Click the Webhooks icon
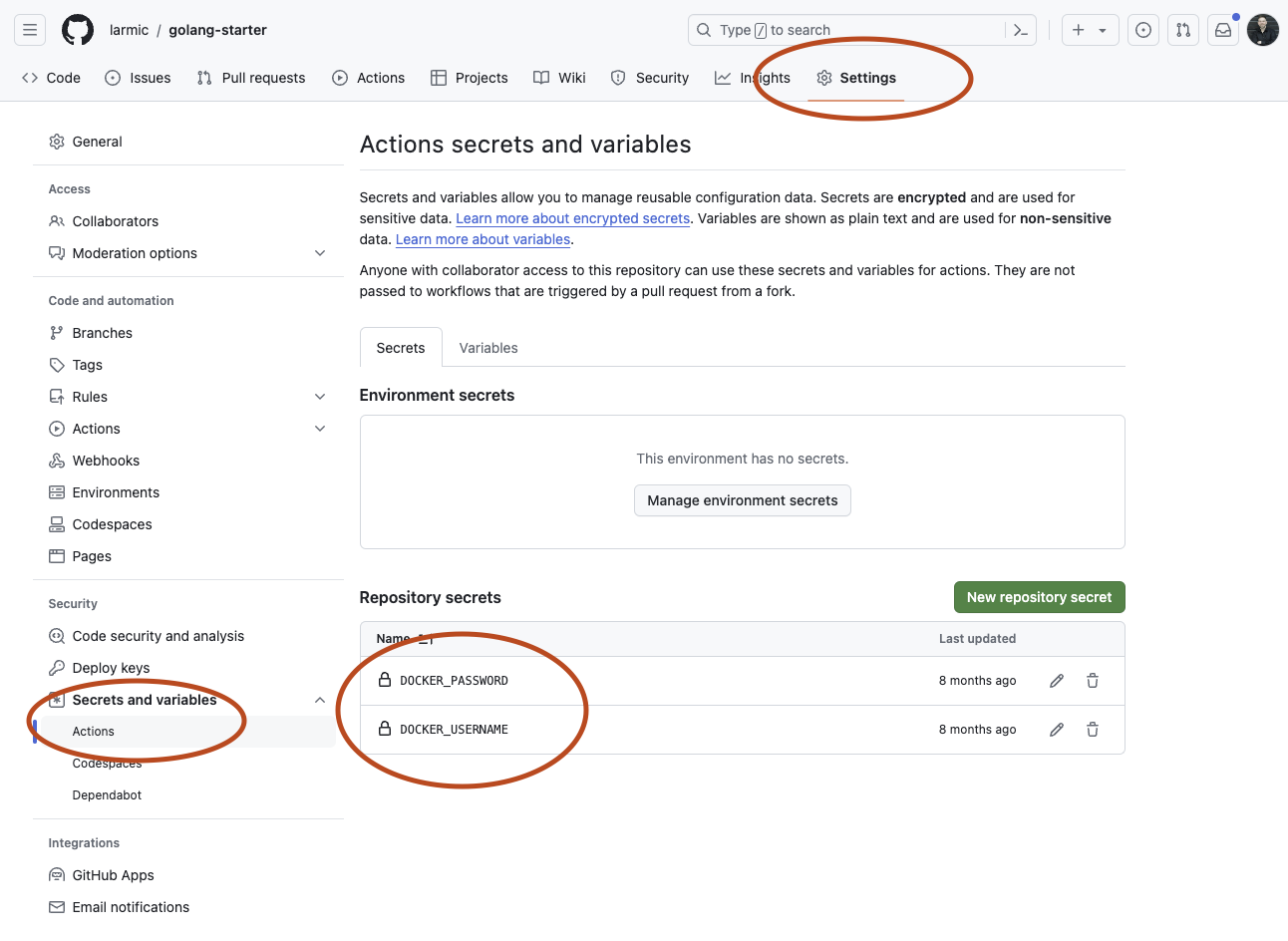The image size is (1288, 941). coord(57,461)
